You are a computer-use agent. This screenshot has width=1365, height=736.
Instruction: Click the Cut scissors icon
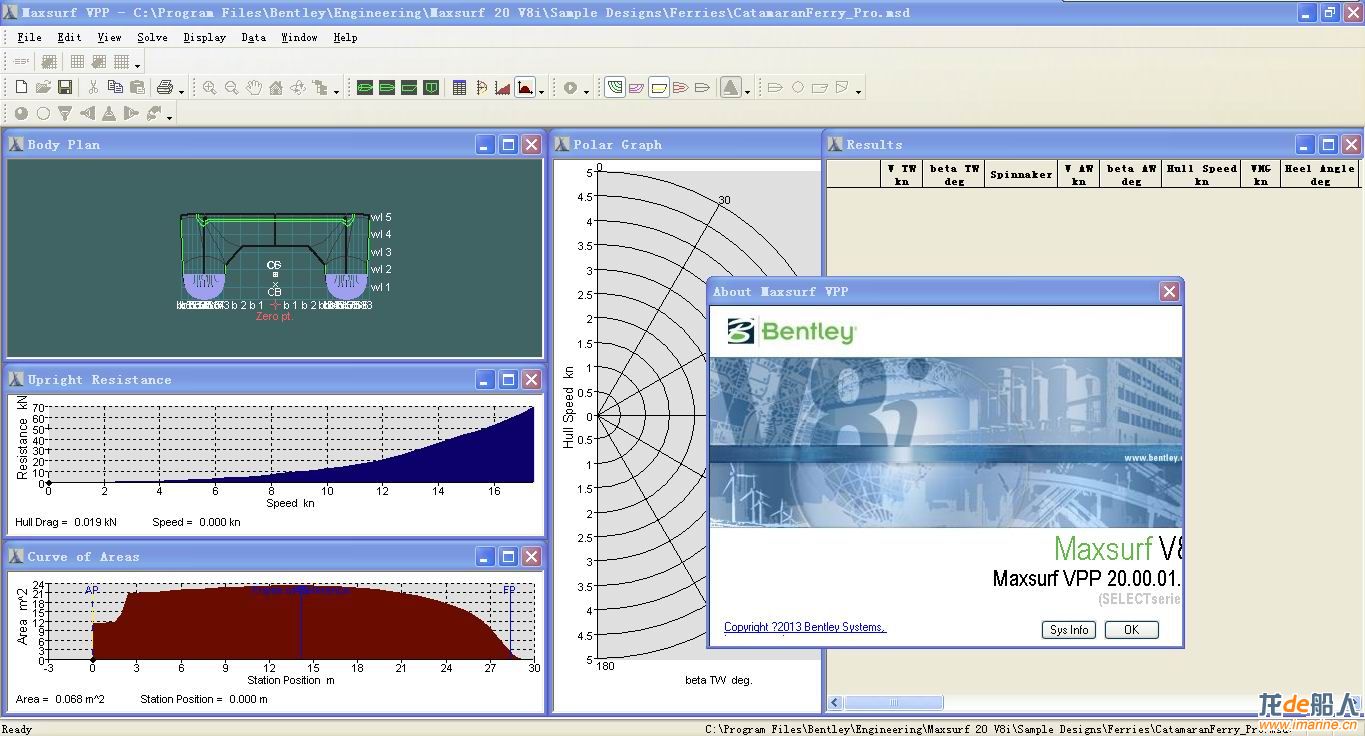point(93,88)
